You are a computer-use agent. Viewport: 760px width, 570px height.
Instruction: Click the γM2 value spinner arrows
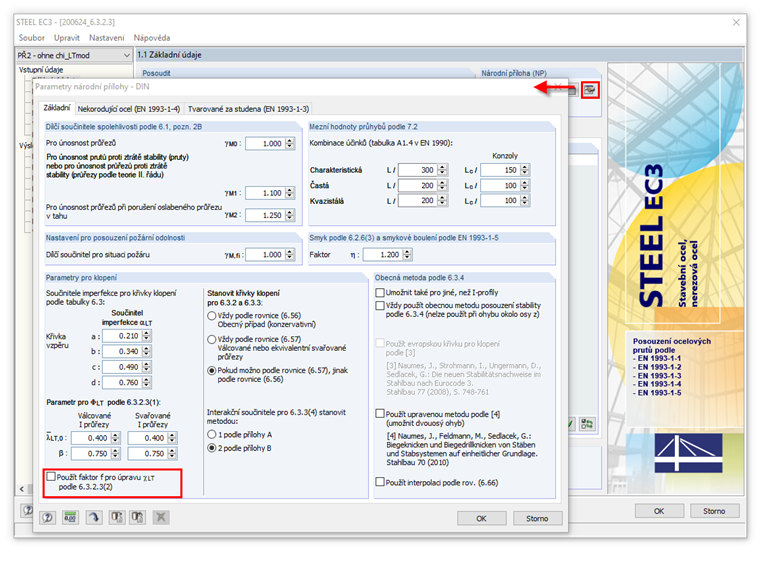(290, 215)
